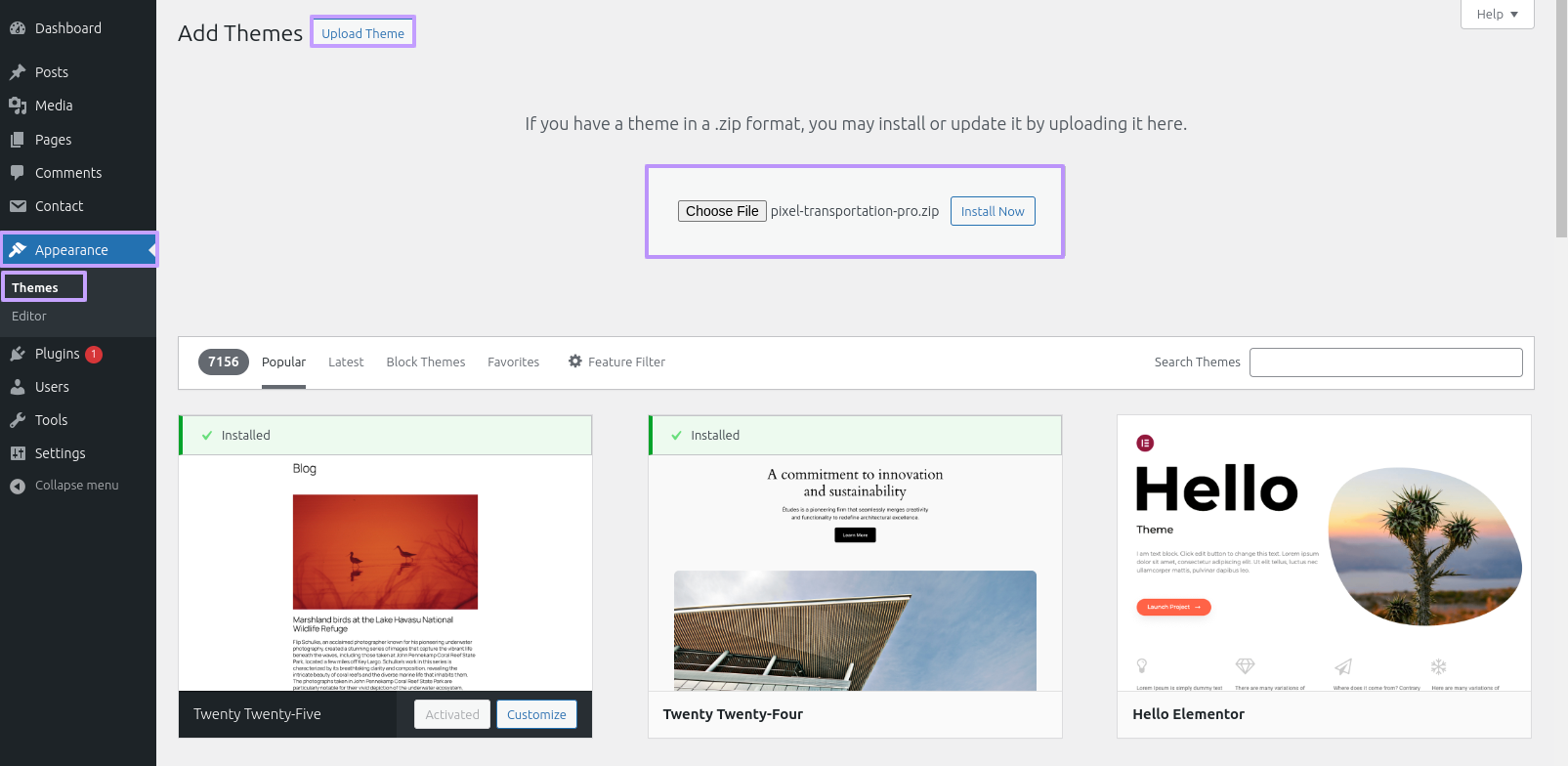Click the Users person icon
The image size is (1568, 766).
(18, 387)
